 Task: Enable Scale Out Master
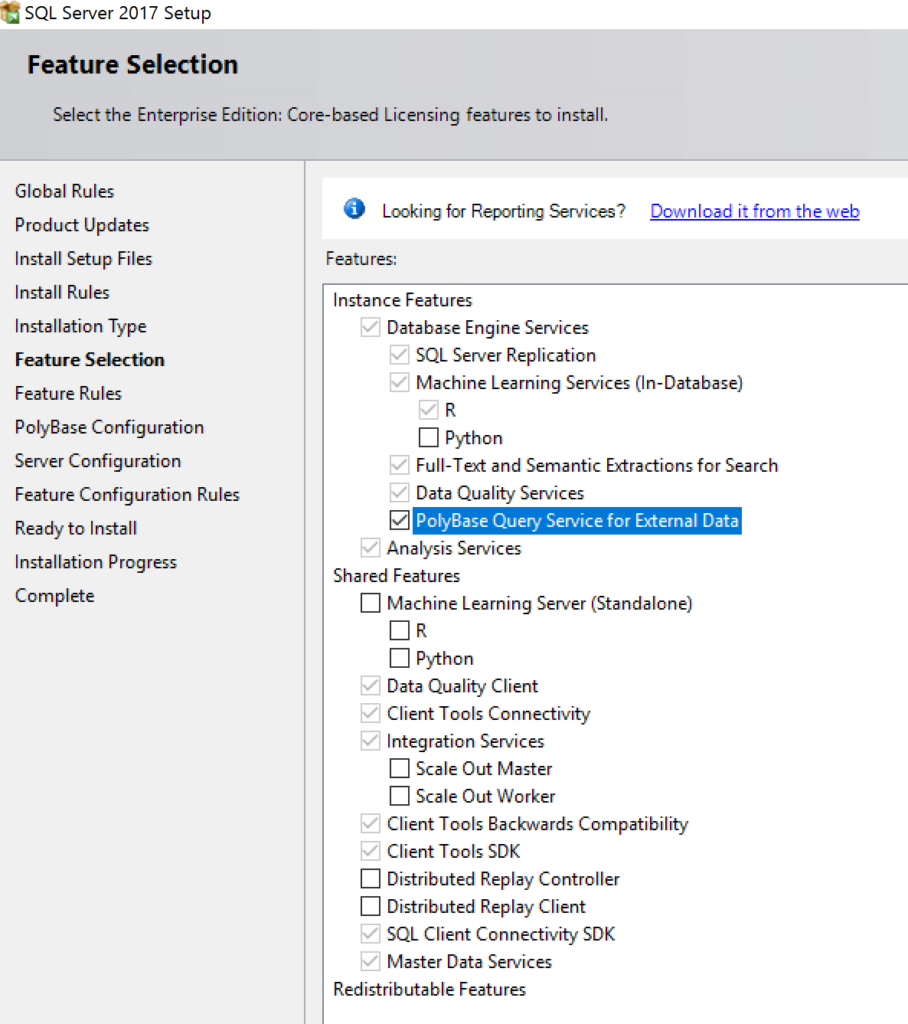click(399, 768)
